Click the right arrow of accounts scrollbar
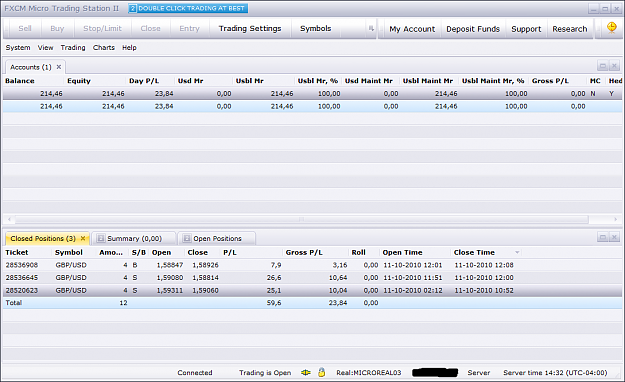This screenshot has width=625, height=382. pyautogui.click(x=615, y=219)
